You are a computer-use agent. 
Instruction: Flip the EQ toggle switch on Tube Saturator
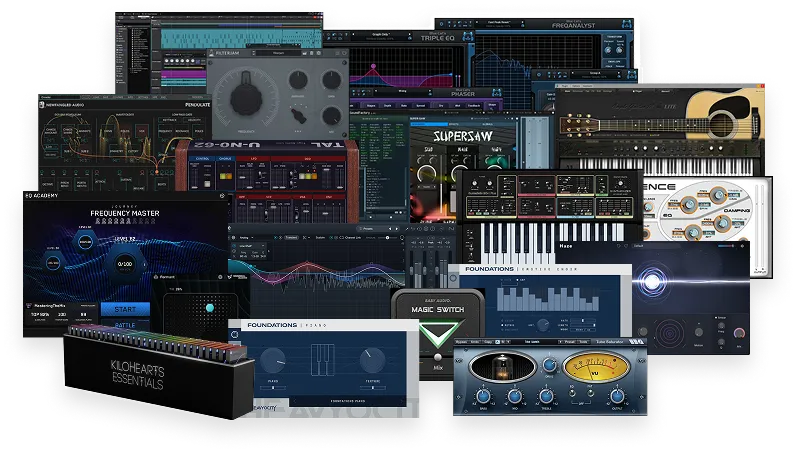coord(572,392)
